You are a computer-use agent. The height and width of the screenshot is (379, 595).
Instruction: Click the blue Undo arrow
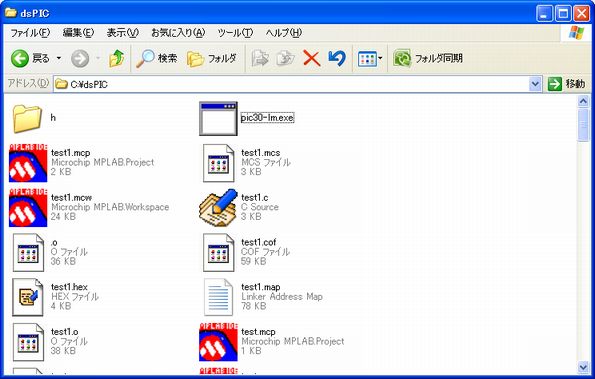pyautogui.click(x=337, y=58)
